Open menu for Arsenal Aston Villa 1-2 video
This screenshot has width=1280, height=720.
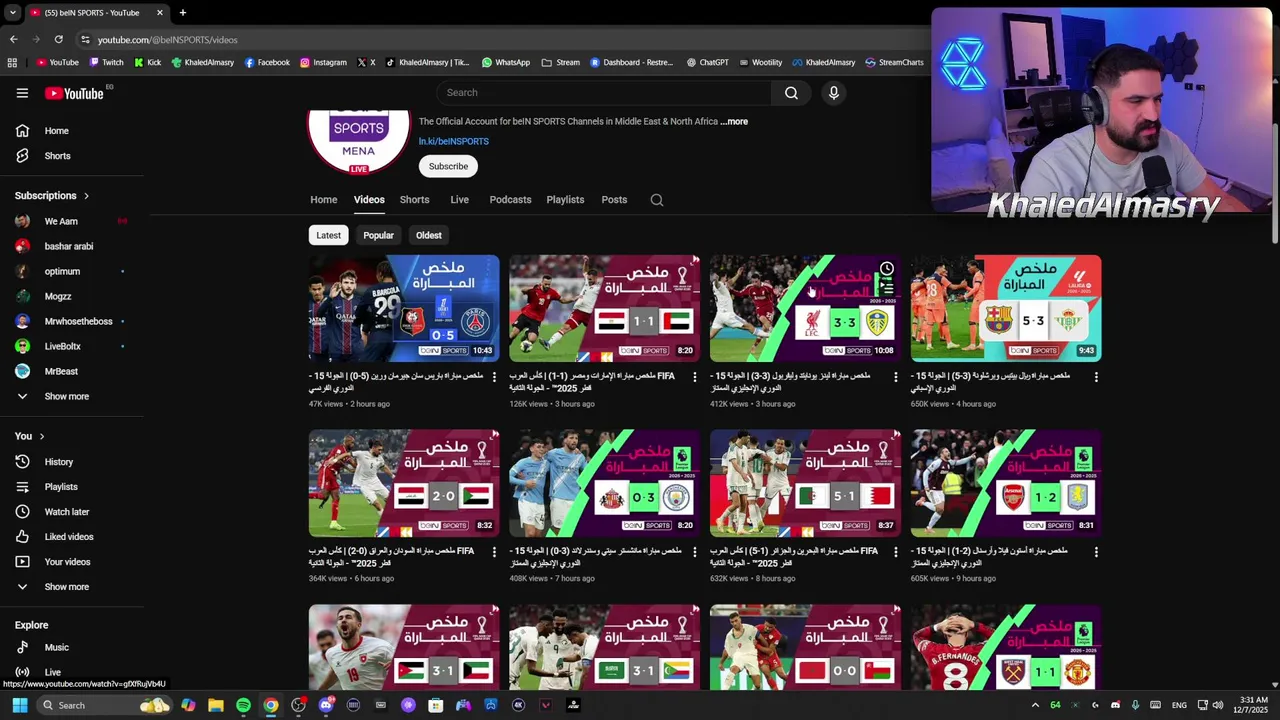pos(1096,552)
